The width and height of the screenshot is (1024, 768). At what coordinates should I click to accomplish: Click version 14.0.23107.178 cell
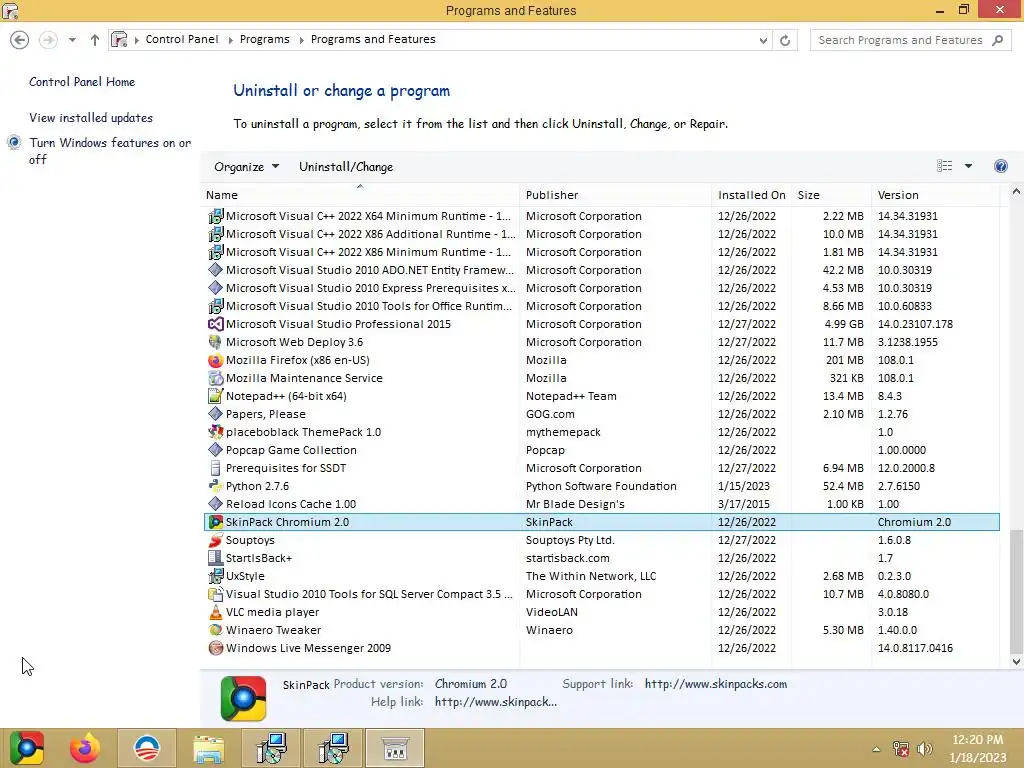coord(915,325)
